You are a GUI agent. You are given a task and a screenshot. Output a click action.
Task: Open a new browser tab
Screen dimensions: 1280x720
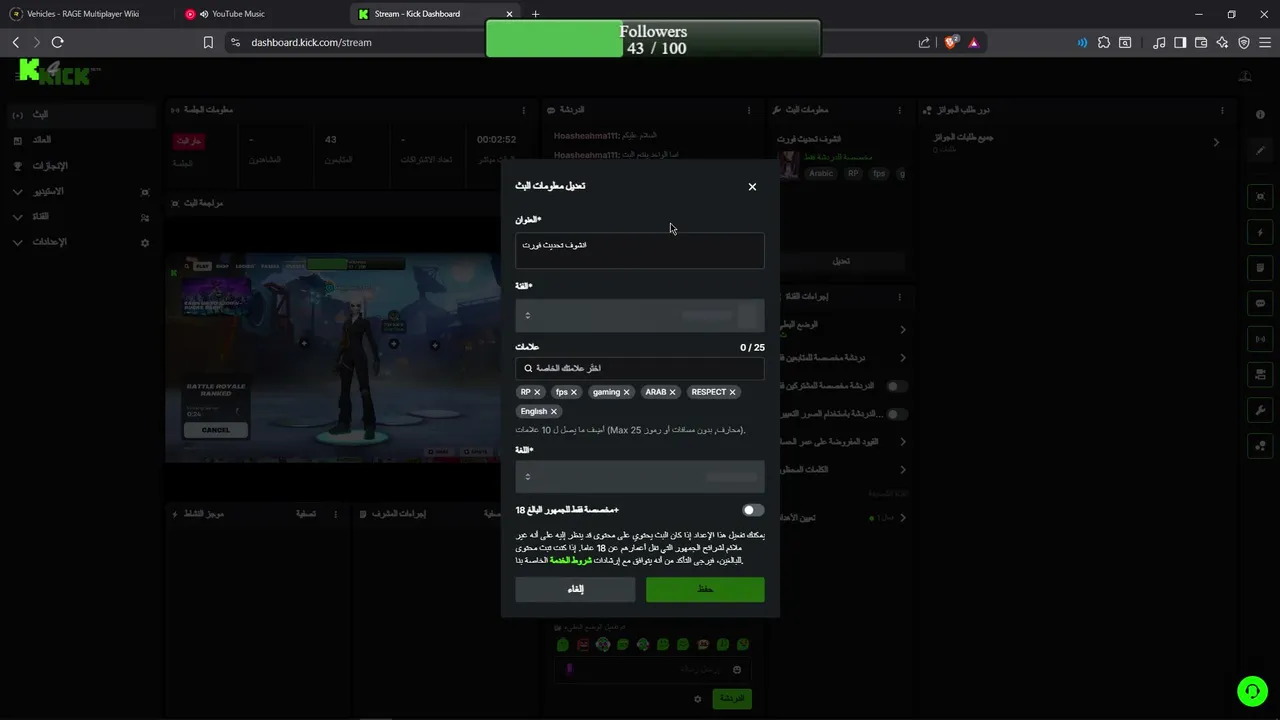click(535, 14)
